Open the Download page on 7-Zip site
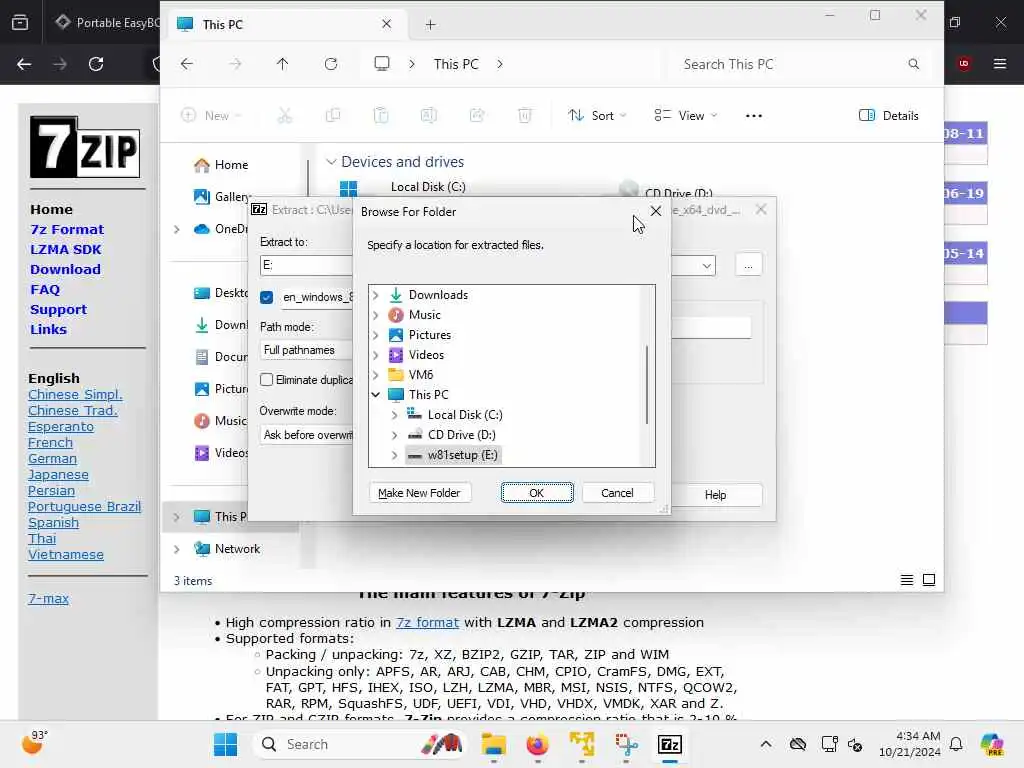 (x=65, y=270)
